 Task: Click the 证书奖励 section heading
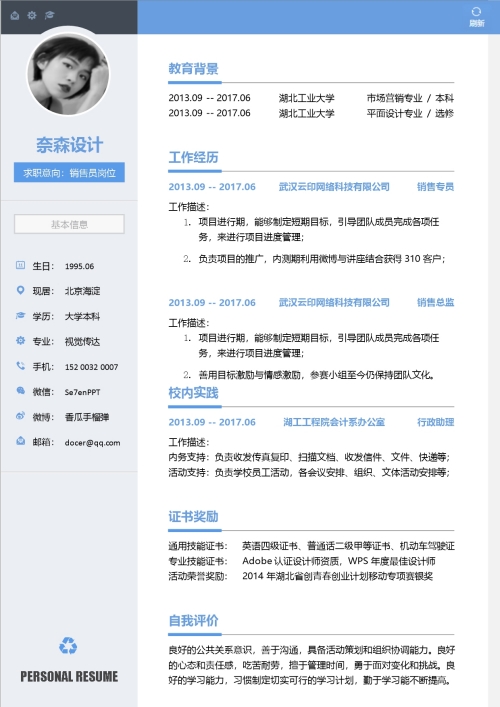point(193,516)
